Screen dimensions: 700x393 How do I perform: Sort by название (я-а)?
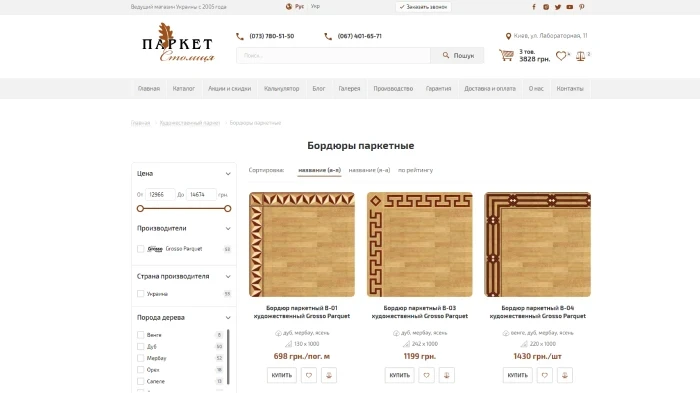click(369, 170)
